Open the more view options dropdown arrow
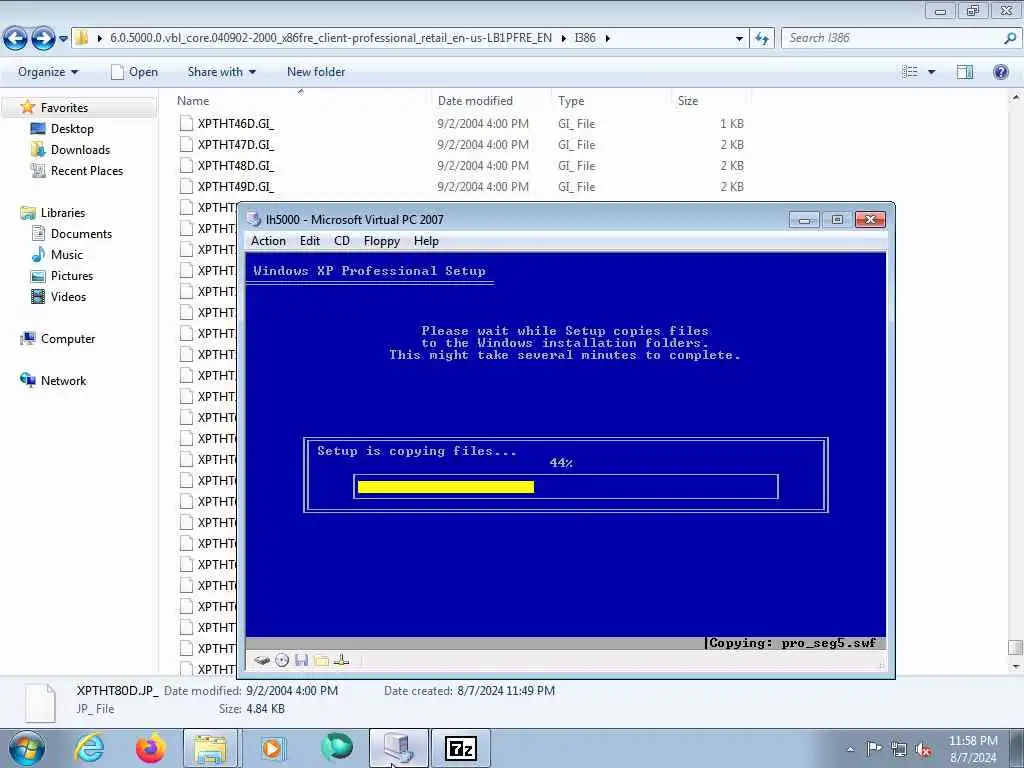1024x768 pixels. click(x=931, y=72)
